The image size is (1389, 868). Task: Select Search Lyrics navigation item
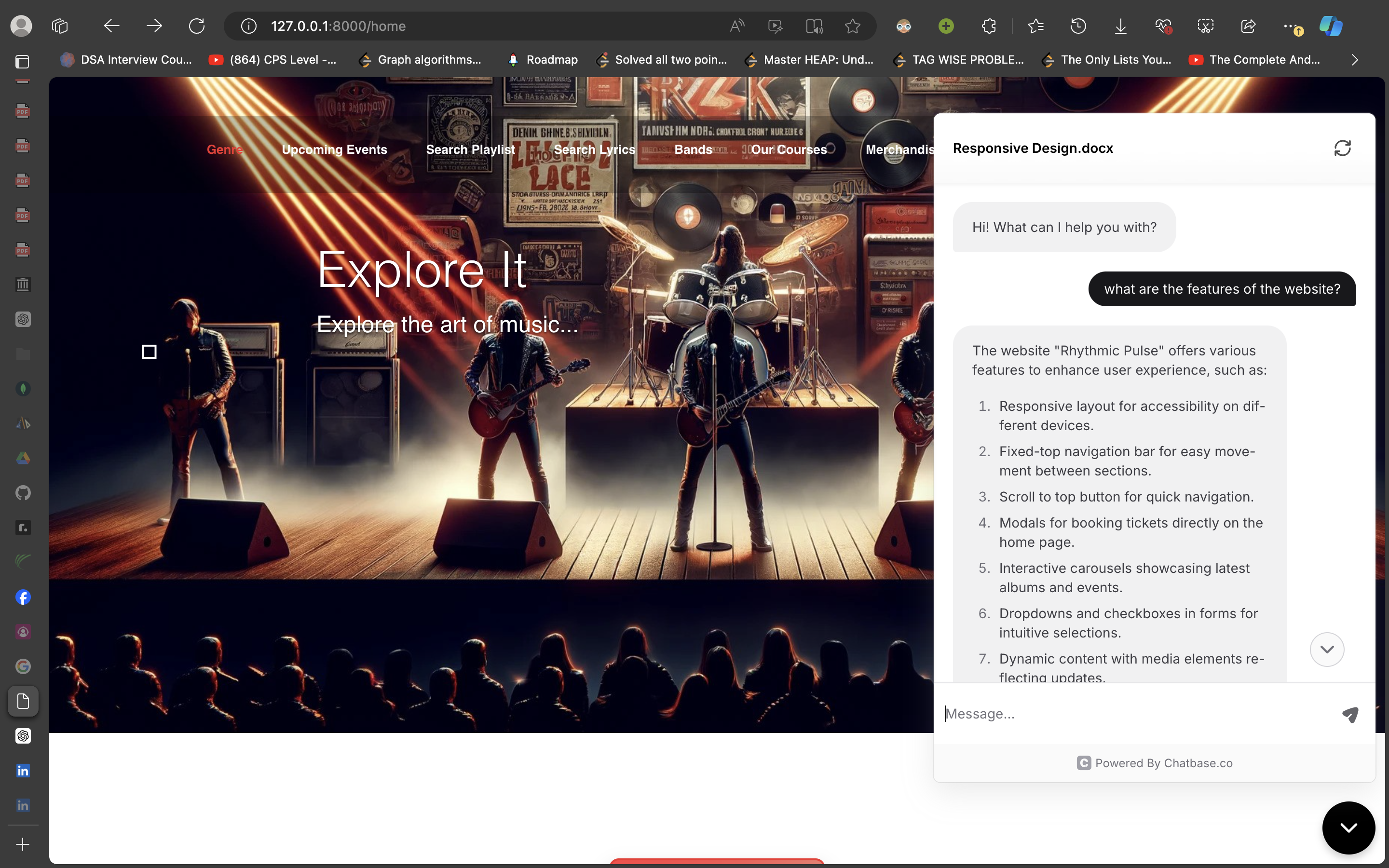(x=594, y=150)
